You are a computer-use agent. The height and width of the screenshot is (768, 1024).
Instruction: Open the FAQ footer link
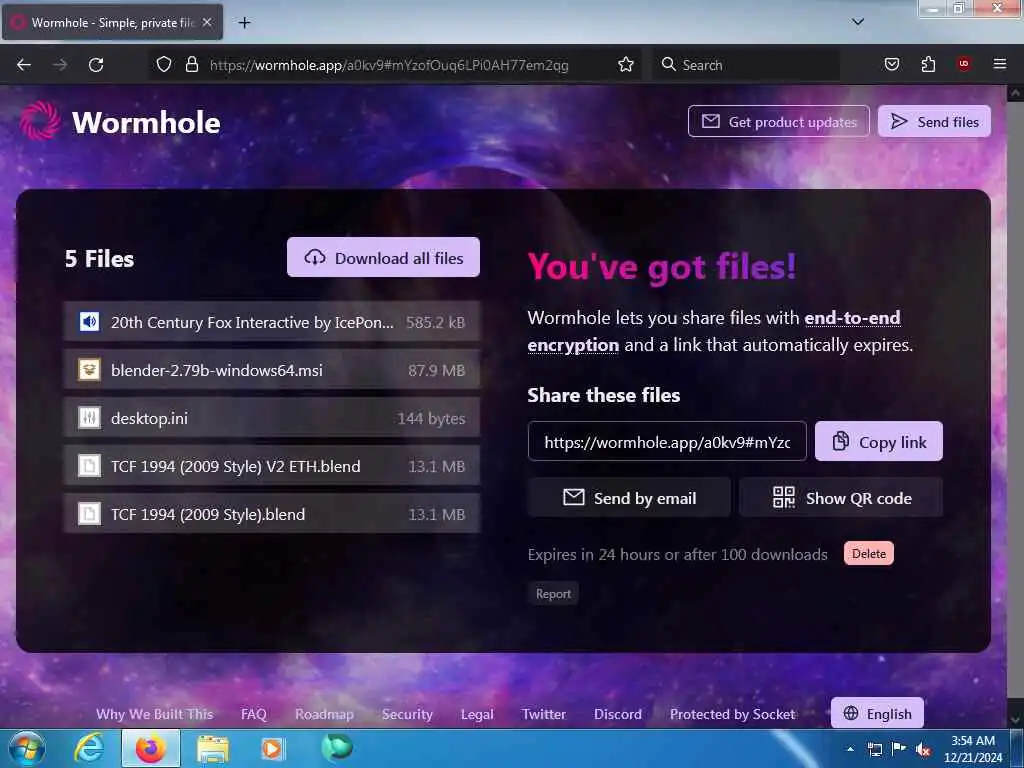[x=253, y=714]
